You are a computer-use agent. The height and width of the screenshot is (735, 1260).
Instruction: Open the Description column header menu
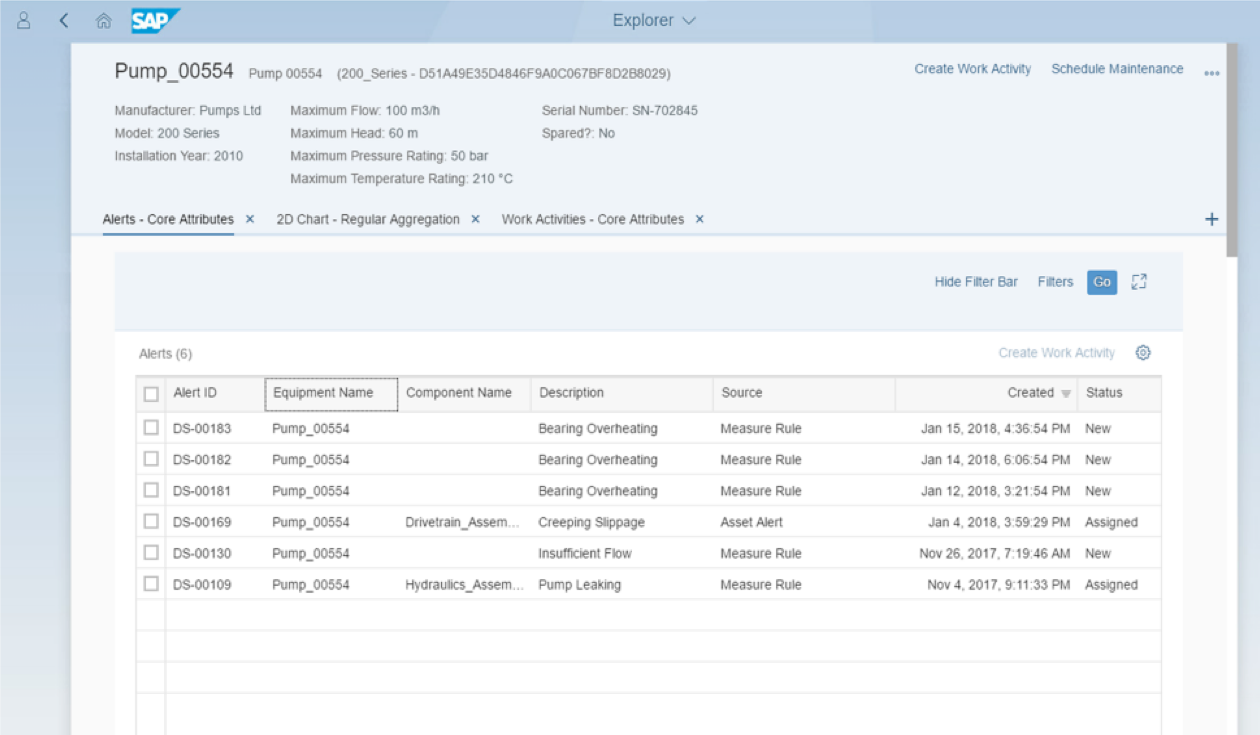tap(622, 393)
